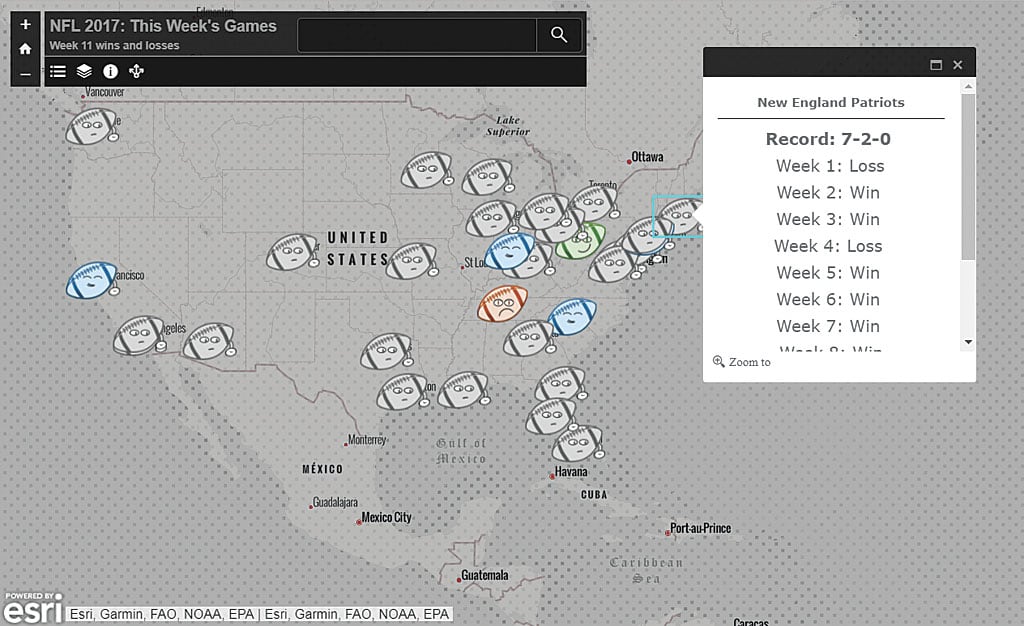This screenshot has width=1024, height=626.
Task: Click Zoom to link in popup
Action: [x=742, y=362]
